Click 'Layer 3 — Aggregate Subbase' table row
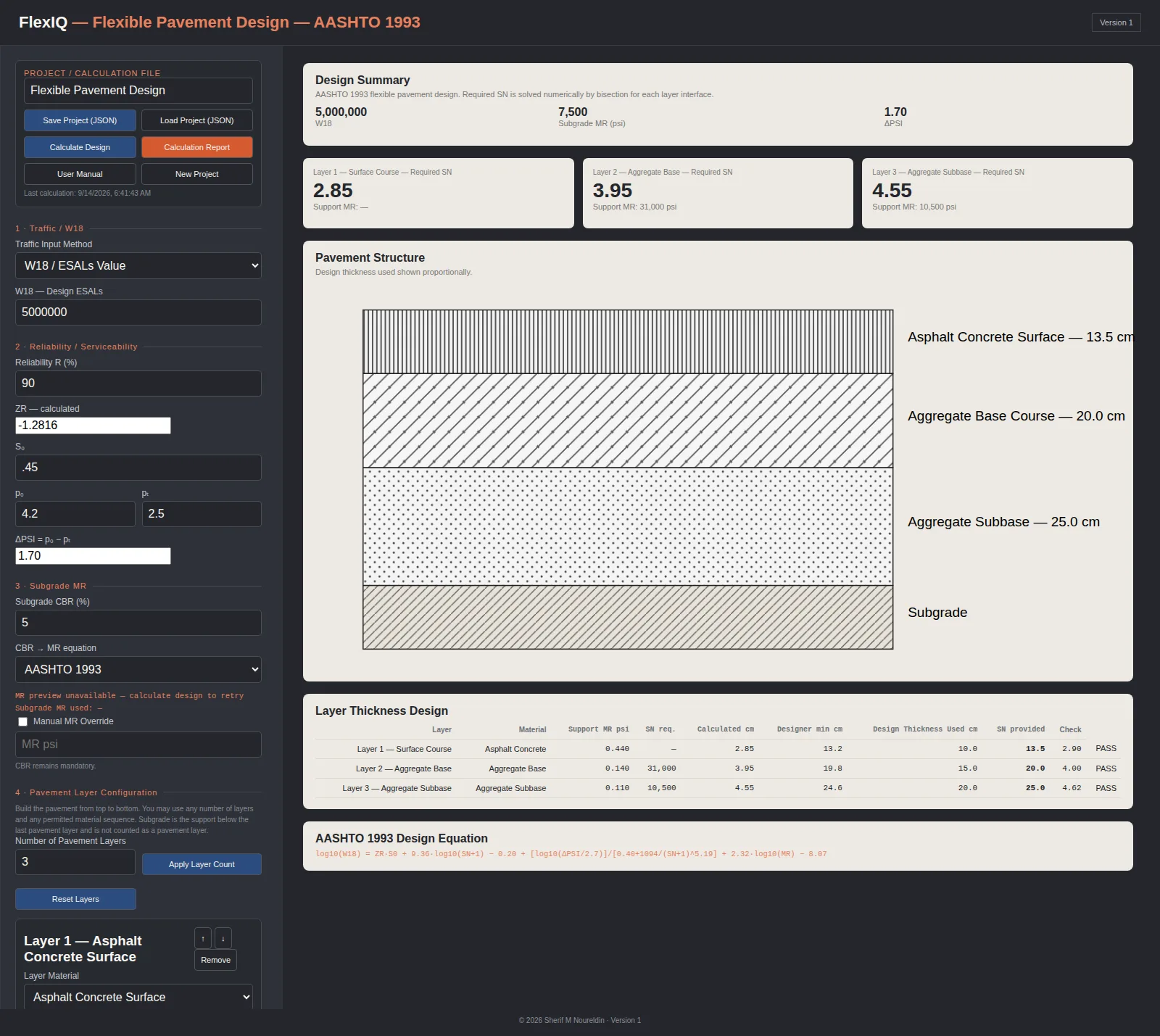 pyautogui.click(x=718, y=788)
